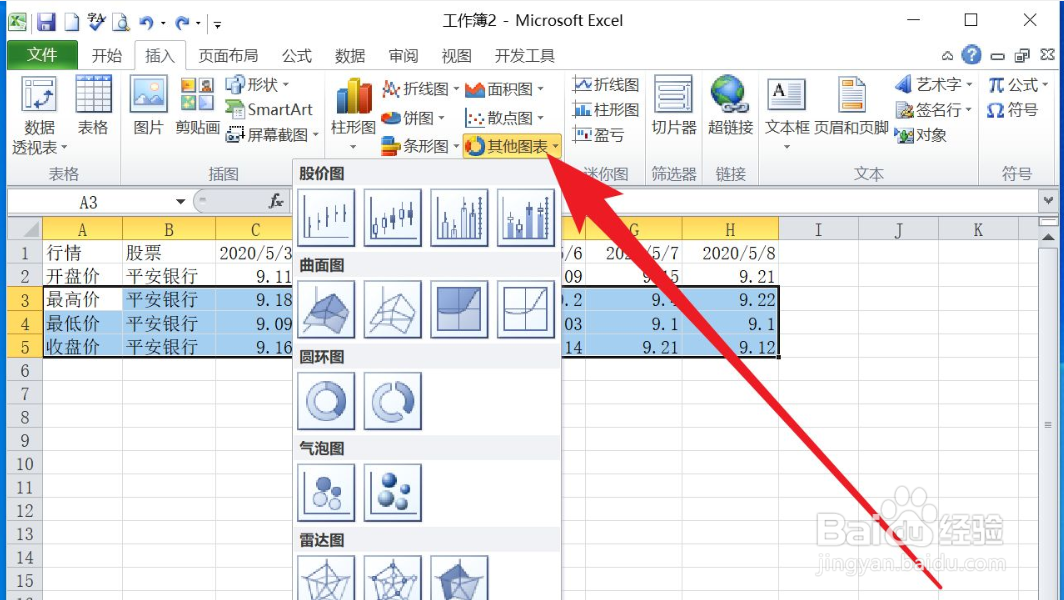
Task: Pick the volume-open-high-low-close stock chart
Action: pos(526,217)
